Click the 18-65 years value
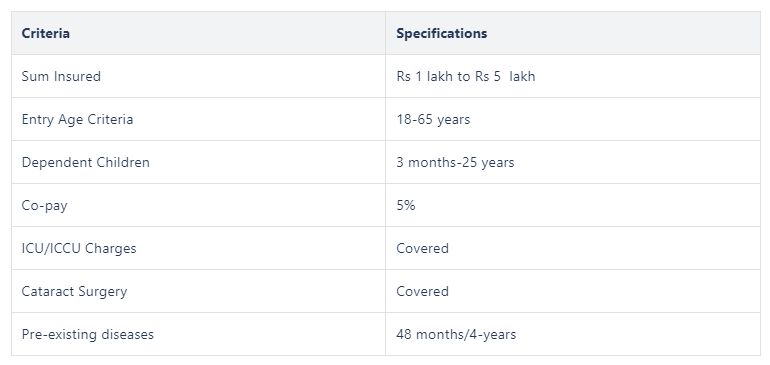The image size is (770, 365). (433, 119)
